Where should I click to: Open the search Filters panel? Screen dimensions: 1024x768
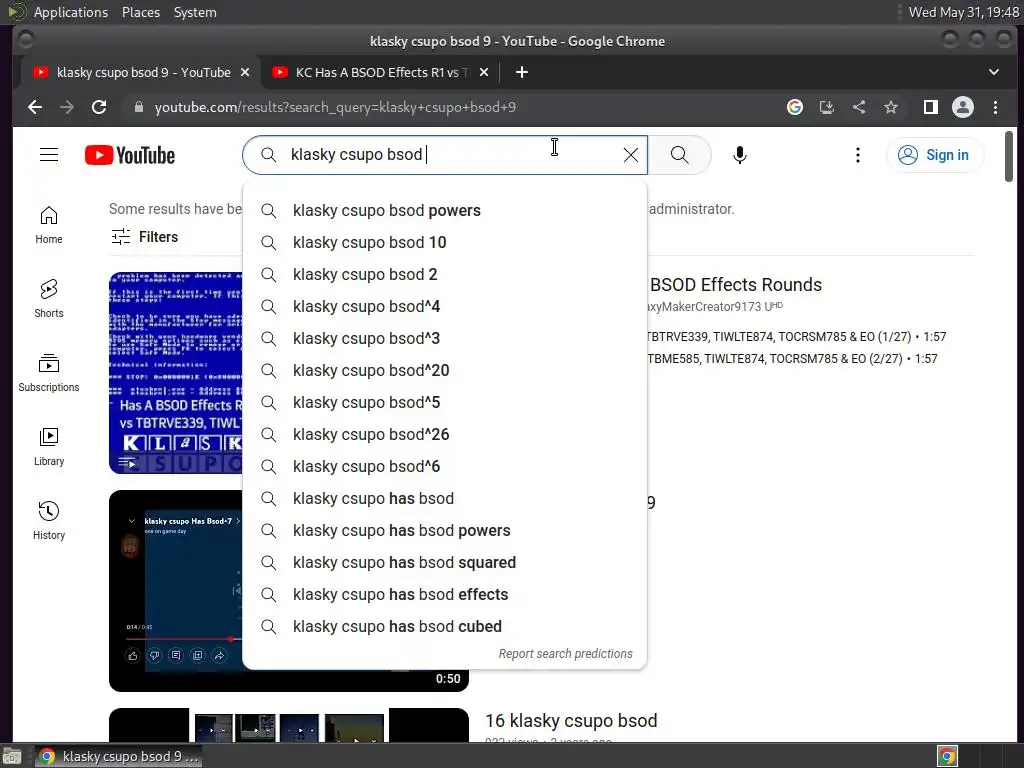click(x=145, y=236)
